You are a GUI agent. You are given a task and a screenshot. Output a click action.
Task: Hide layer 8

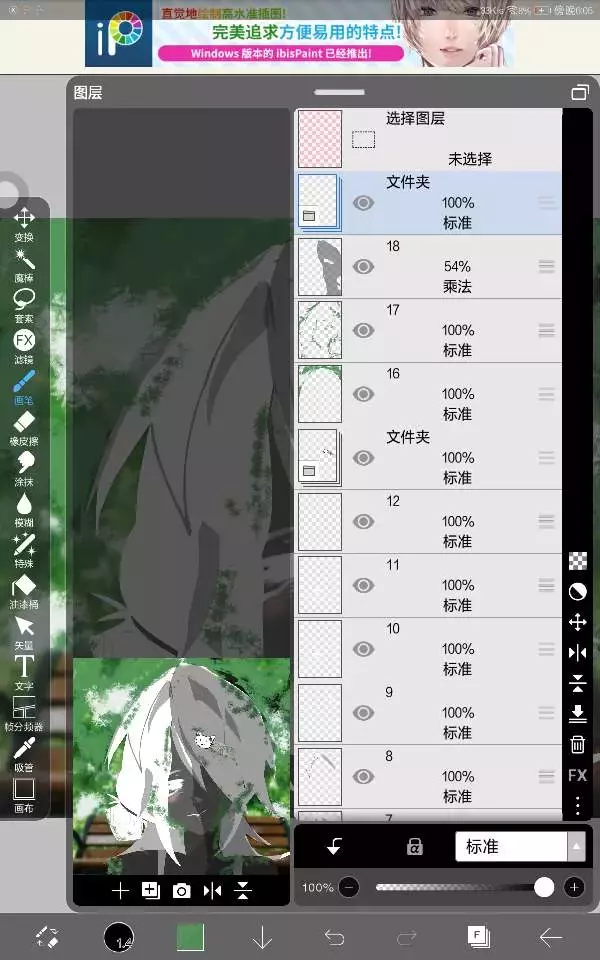[x=363, y=776]
